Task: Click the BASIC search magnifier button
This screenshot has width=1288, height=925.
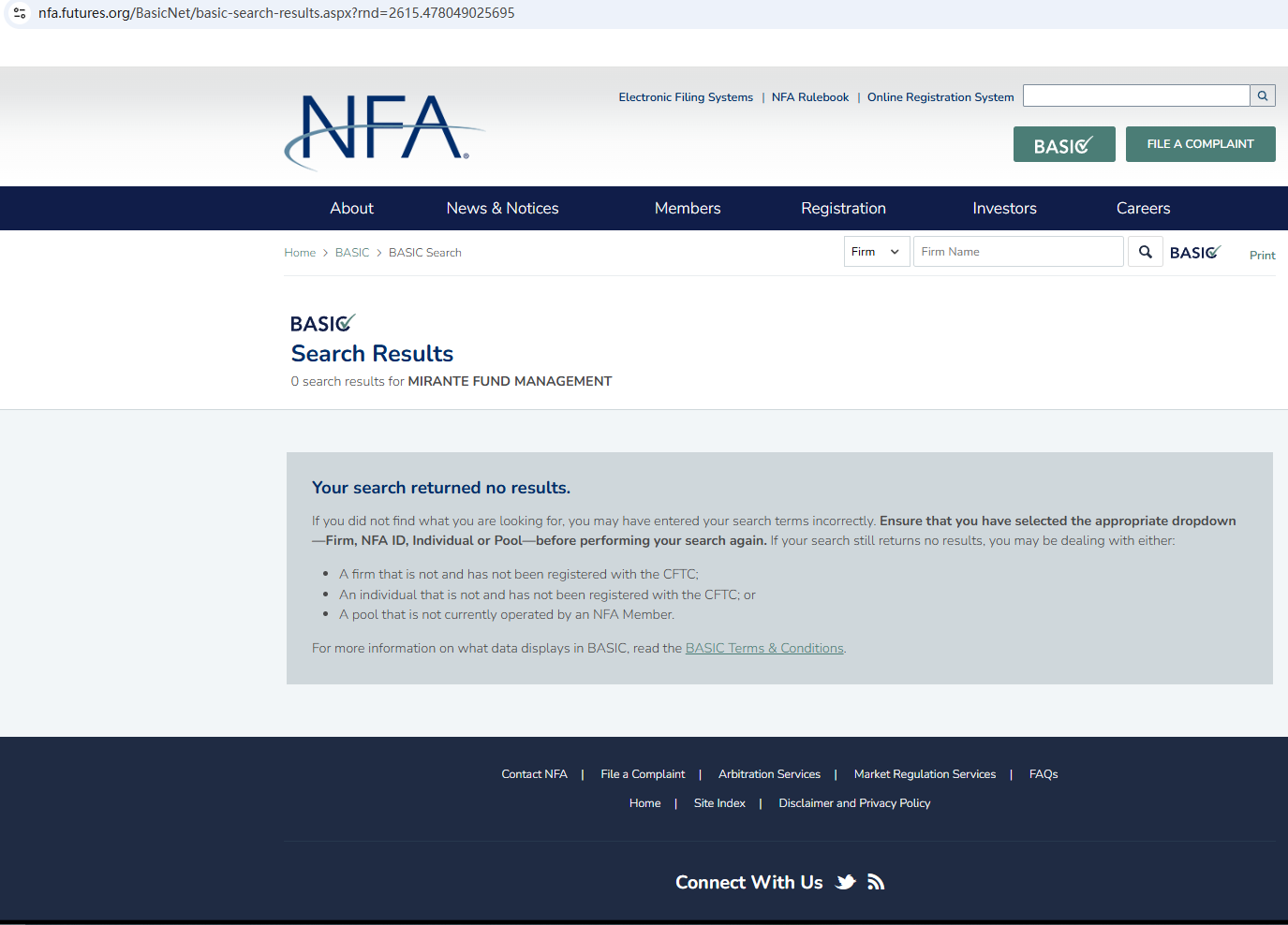Action: tap(1145, 252)
